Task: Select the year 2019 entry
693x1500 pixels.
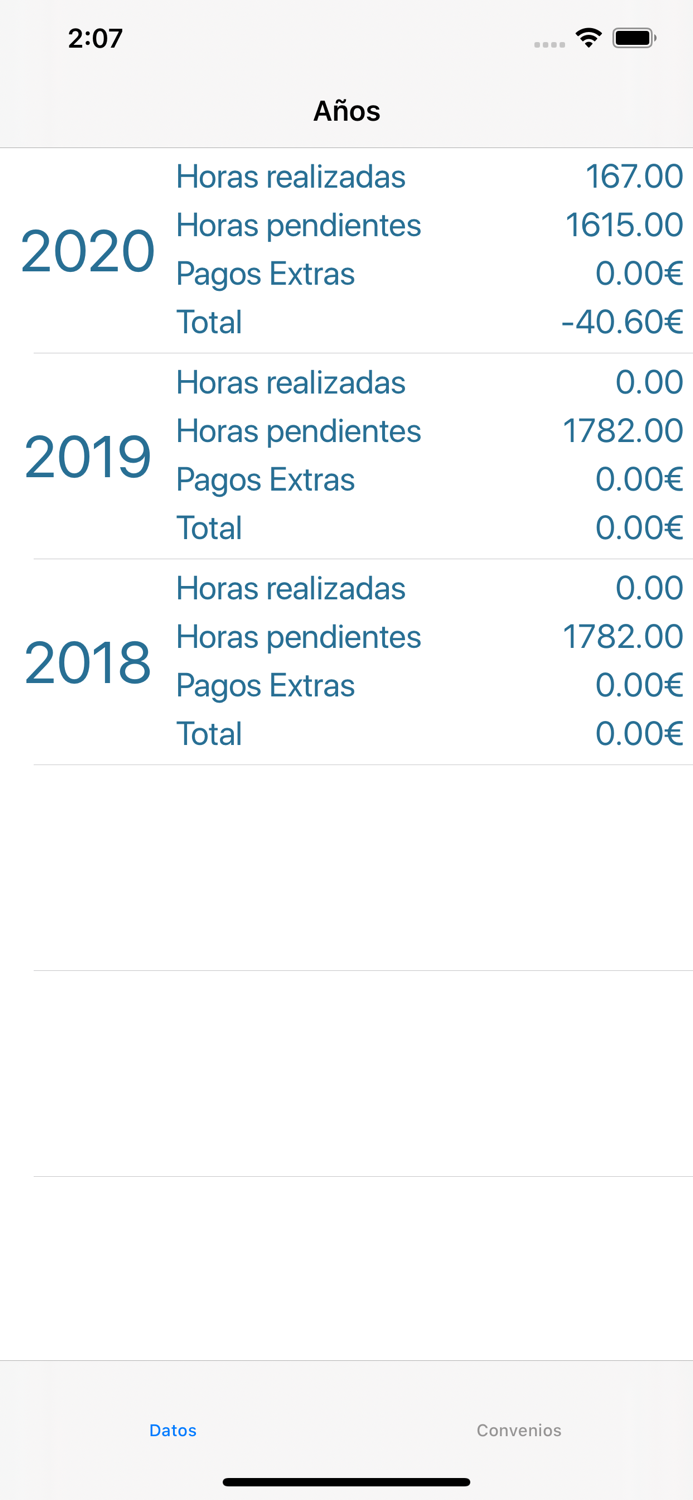Action: pos(87,457)
